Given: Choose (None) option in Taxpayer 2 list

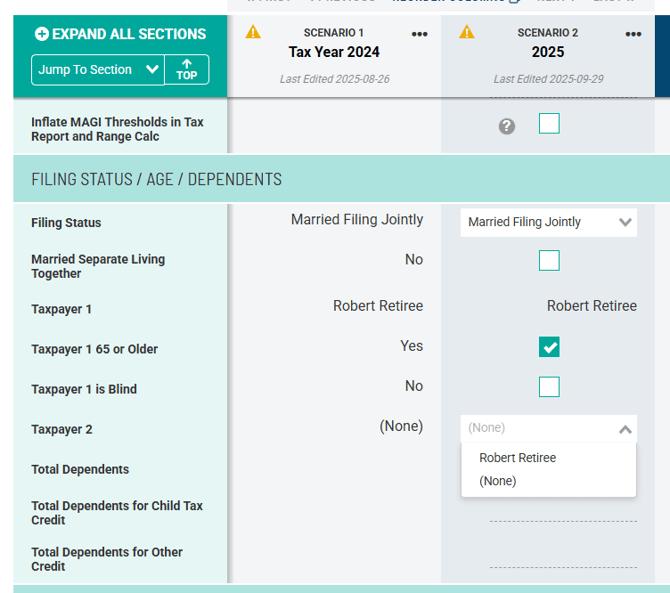Looking at the screenshot, I should click(x=498, y=481).
